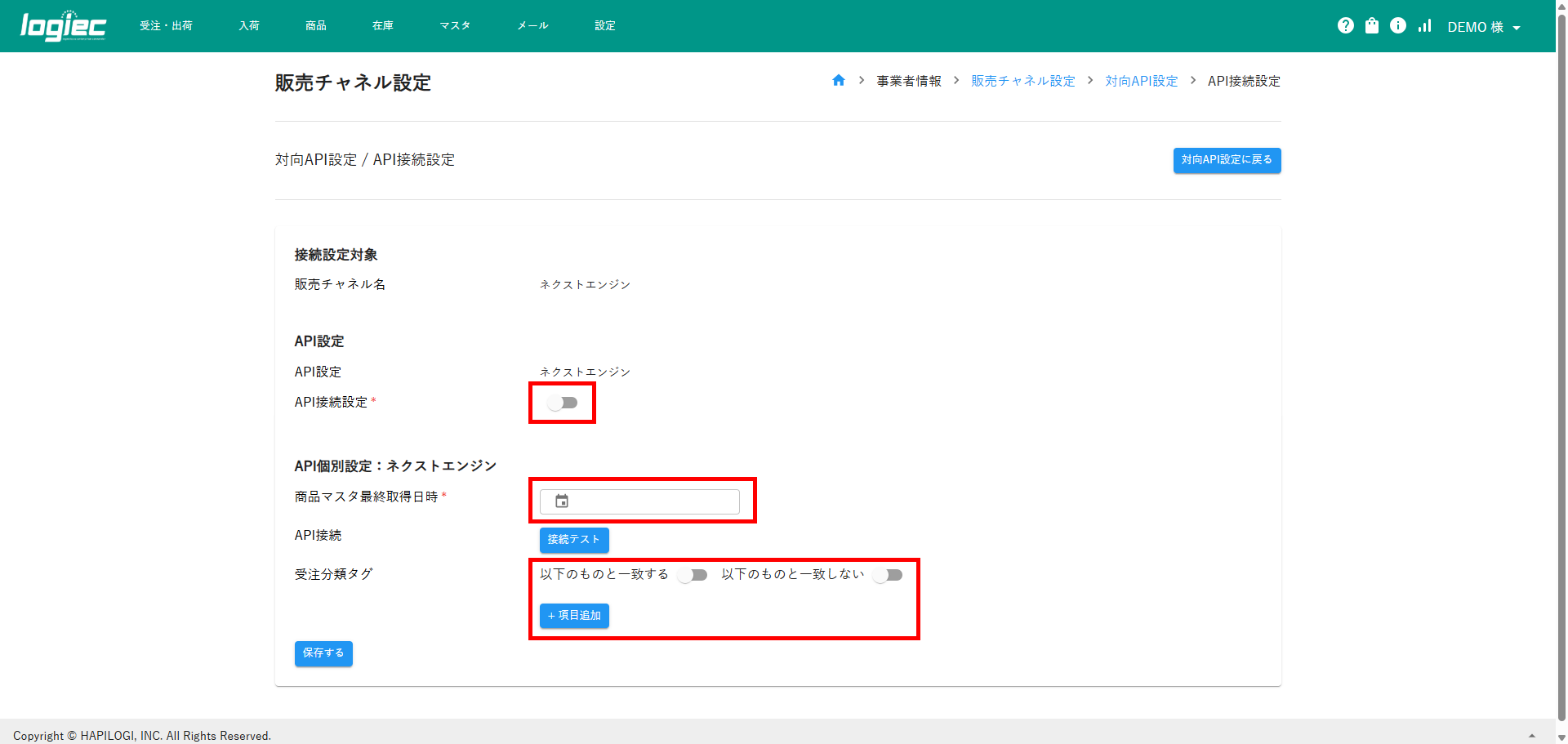Toggle 以下のものと一致する switch
Screen dimensions: 1568x744
693,575
